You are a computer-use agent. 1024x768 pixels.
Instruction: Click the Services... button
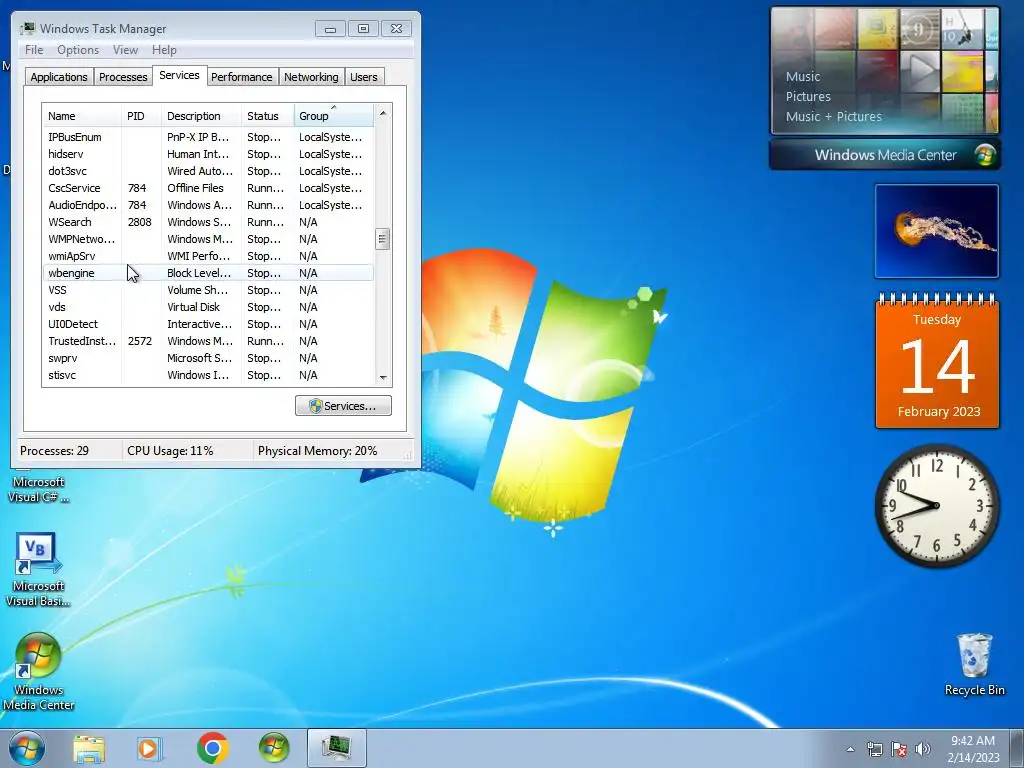344,406
